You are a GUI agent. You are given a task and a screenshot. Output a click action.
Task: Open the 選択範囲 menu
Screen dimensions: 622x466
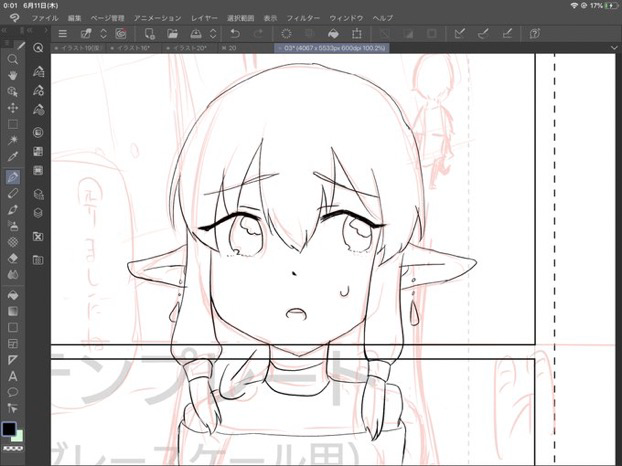(x=240, y=18)
